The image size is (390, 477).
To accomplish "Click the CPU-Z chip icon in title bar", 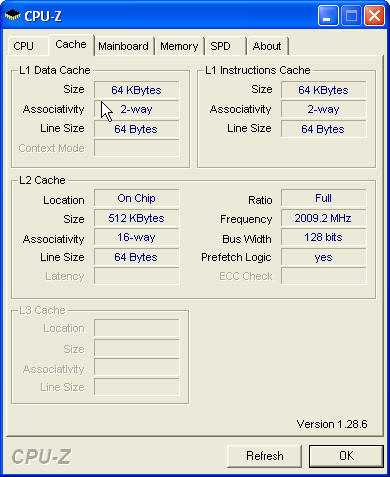I will click(12, 15).
